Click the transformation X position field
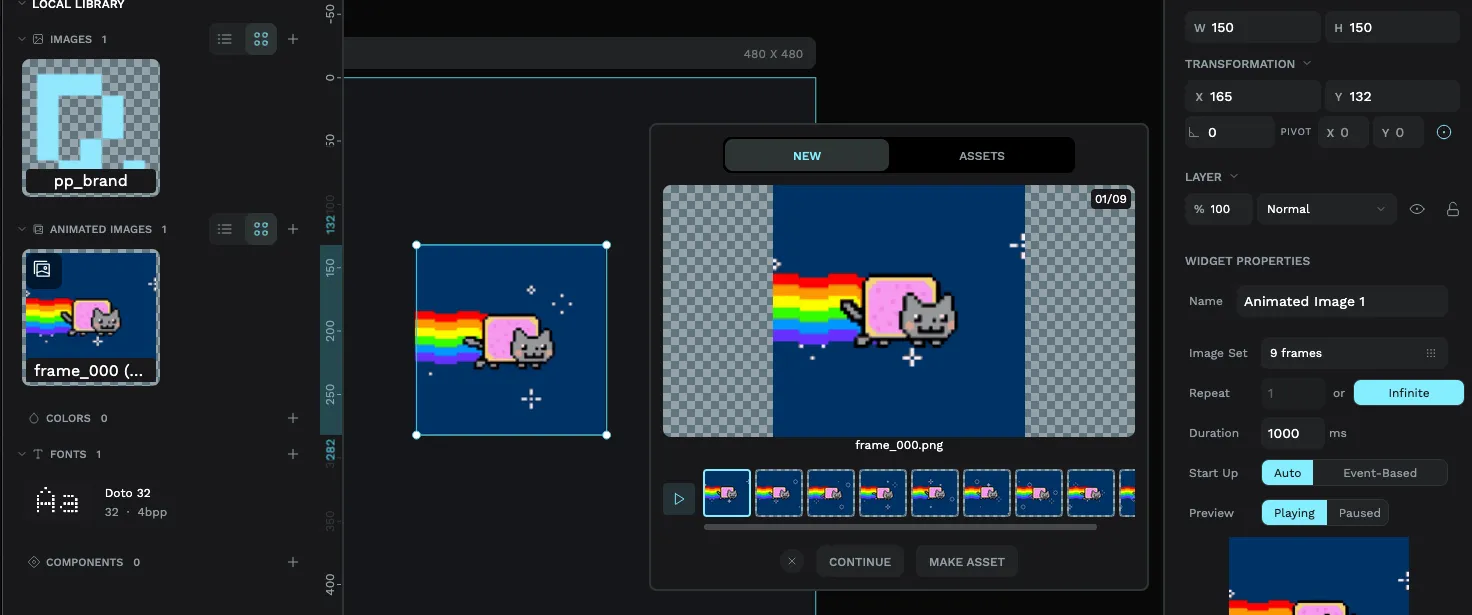This screenshot has width=1472, height=615. [1252, 97]
